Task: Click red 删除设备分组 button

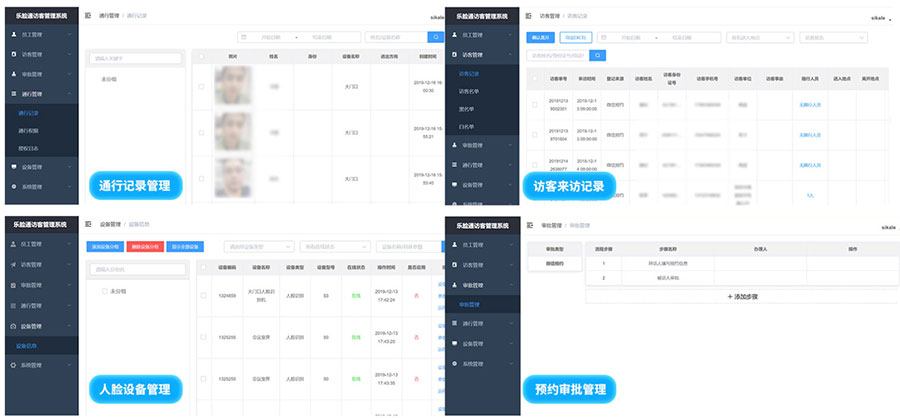Action: point(148,246)
